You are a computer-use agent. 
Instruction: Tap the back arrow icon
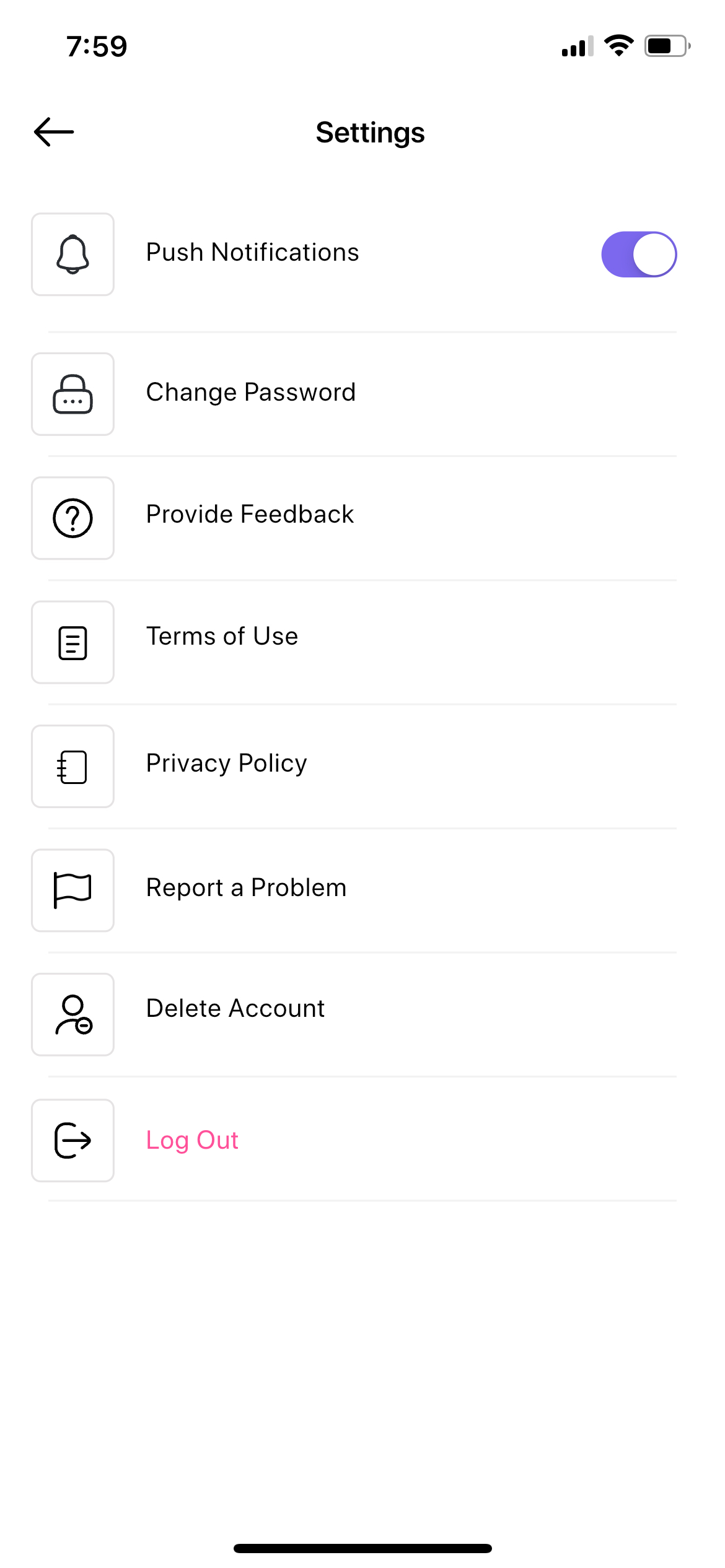[54, 132]
